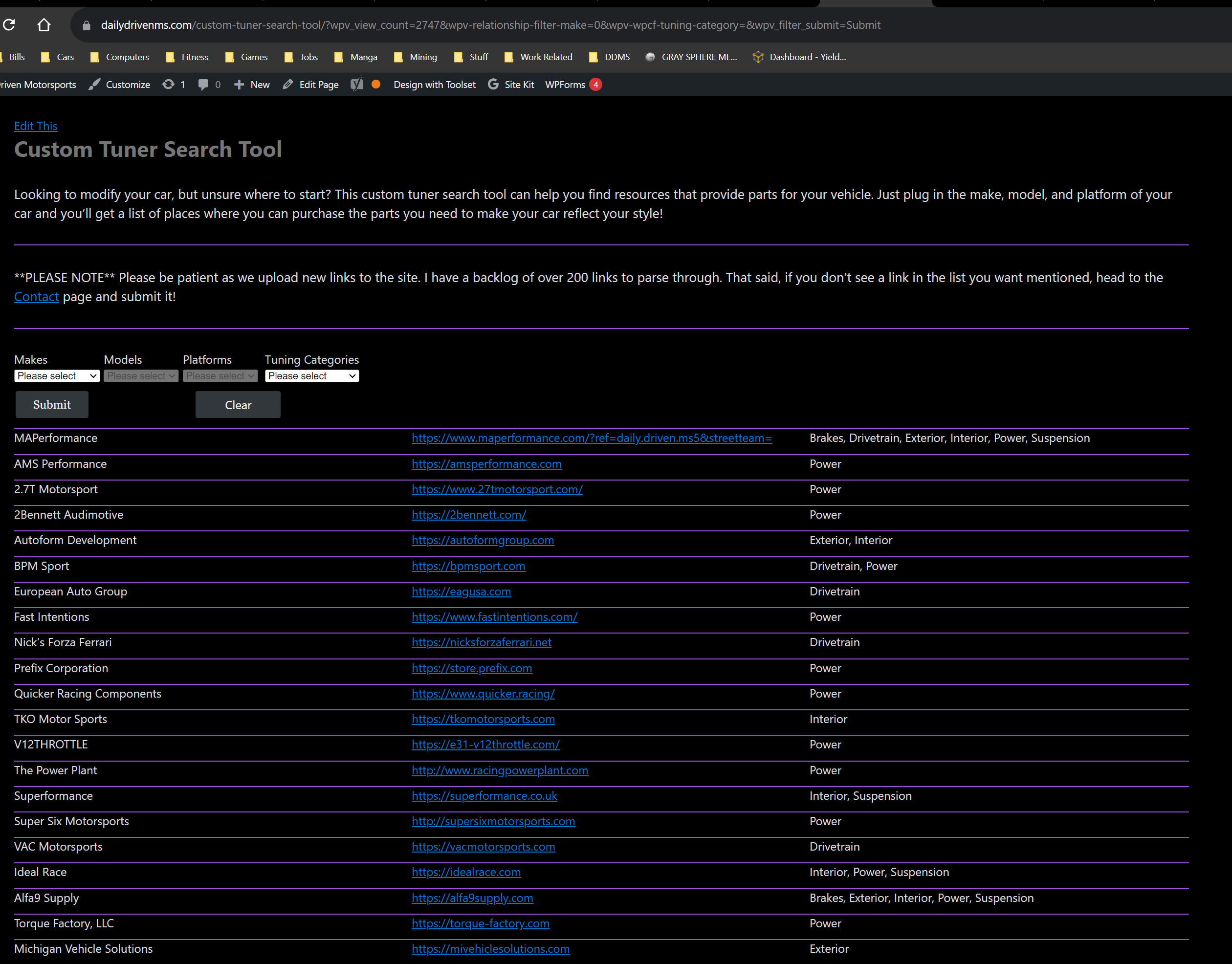The width and height of the screenshot is (1232, 964).
Task: Open the eagusa.com link
Action: click(462, 592)
